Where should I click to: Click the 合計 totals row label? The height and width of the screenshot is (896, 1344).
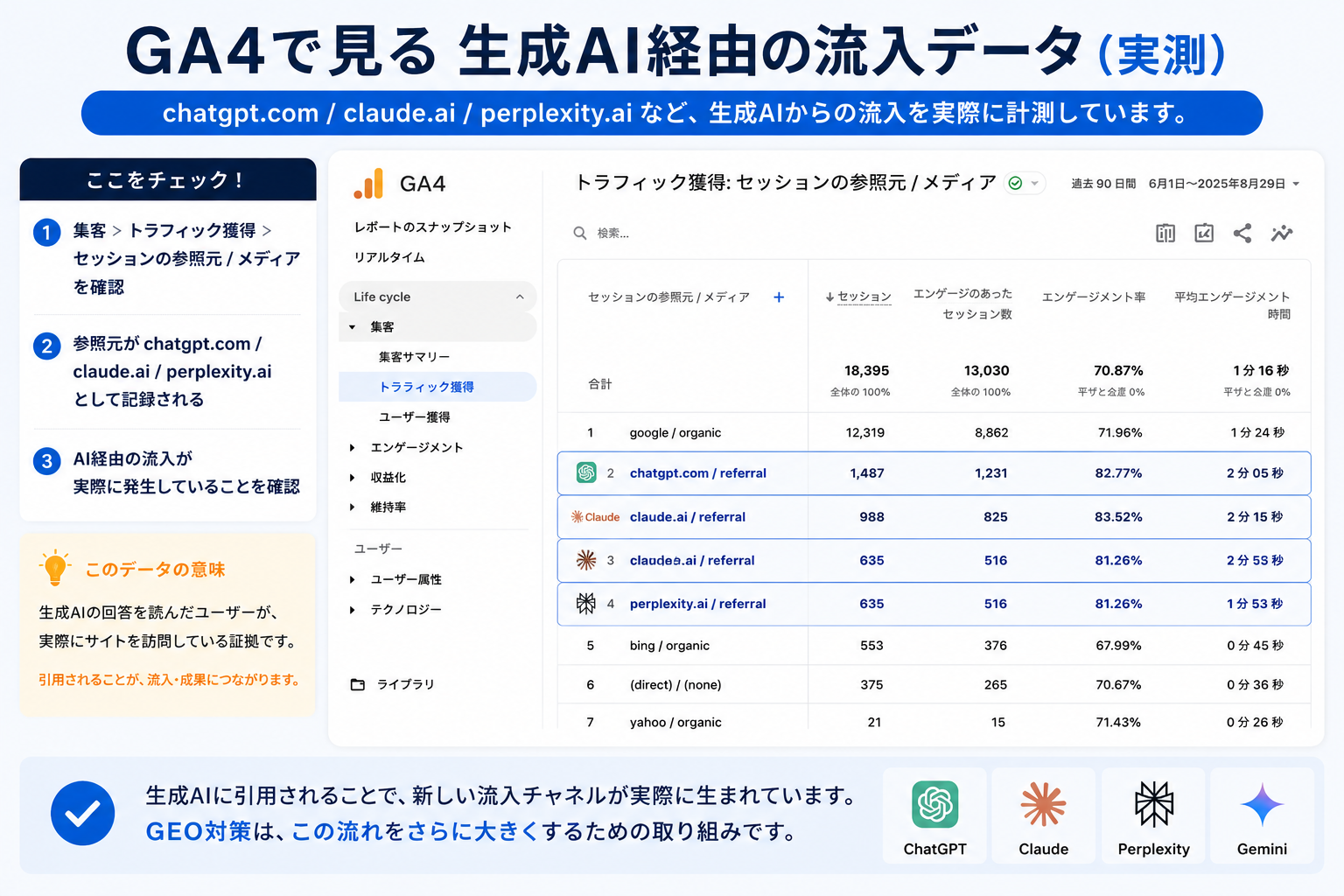[600, 384]
